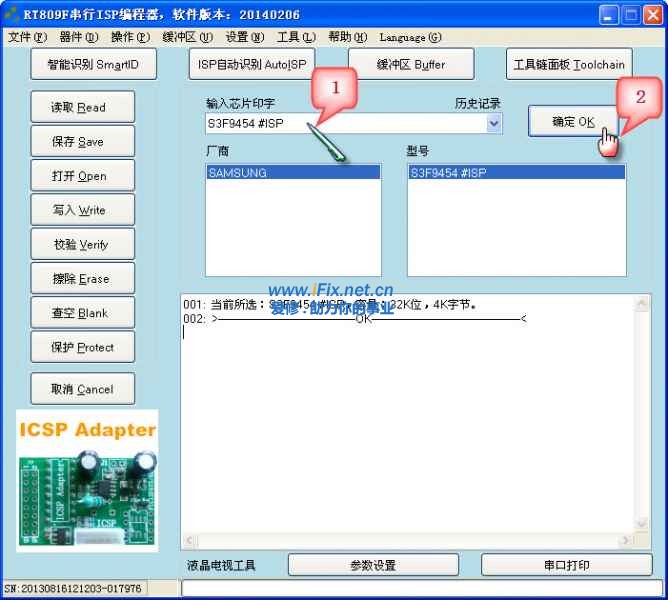Click the 打开 Open button
The image size is (668, 600).
(83, 176)
